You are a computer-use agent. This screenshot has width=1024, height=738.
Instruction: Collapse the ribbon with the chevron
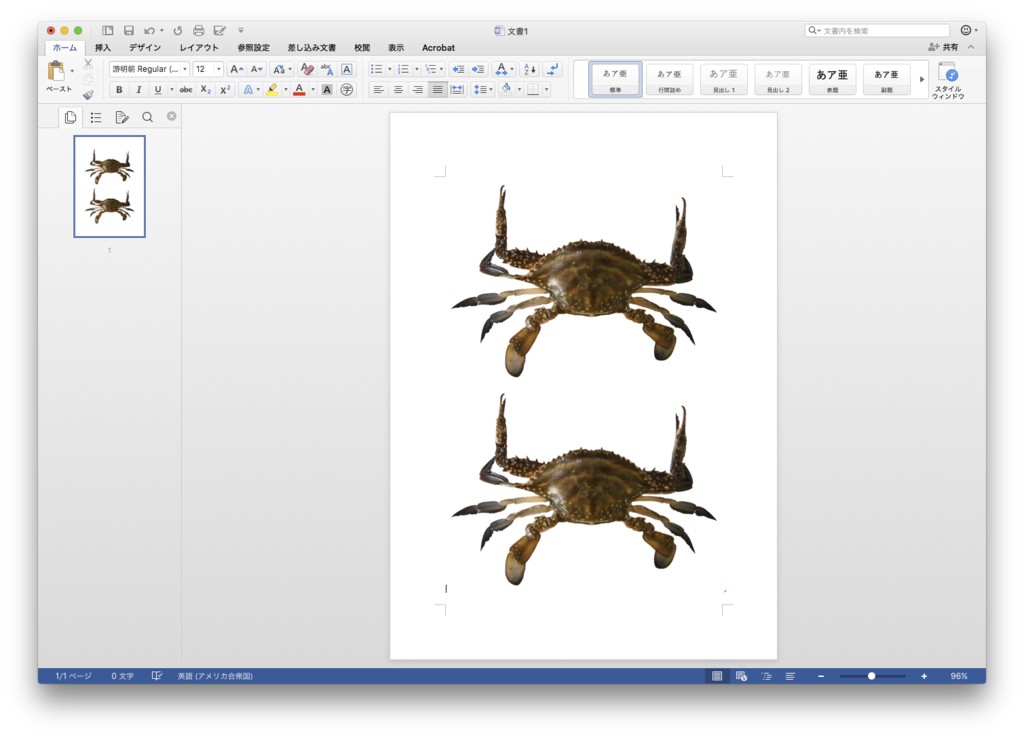click(x=971, y=47)
